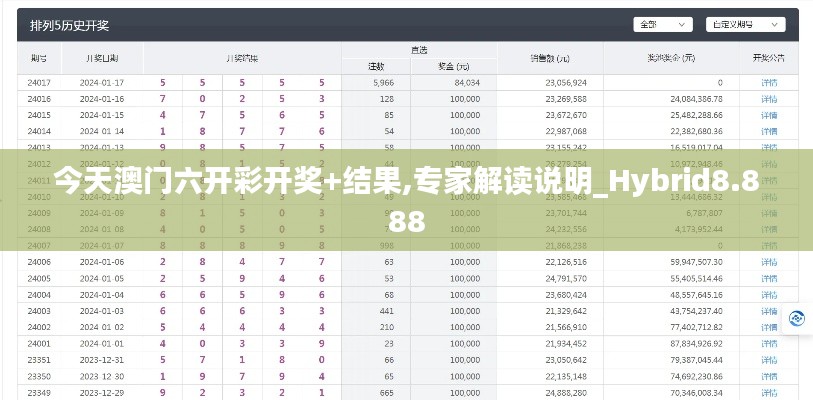Open 详情 link for draw 24017
Screen dimensions: 813x400
point(768,82)
